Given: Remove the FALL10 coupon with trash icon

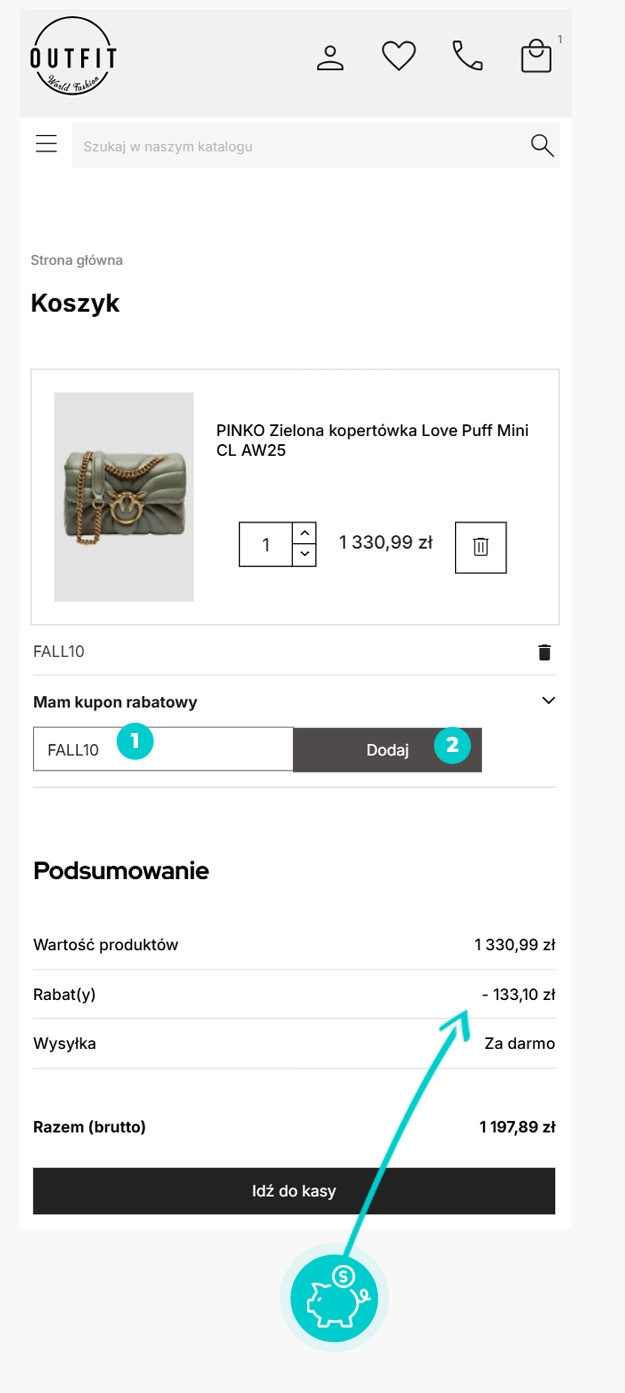Looking at the screenshot, I should click(544, 652).
